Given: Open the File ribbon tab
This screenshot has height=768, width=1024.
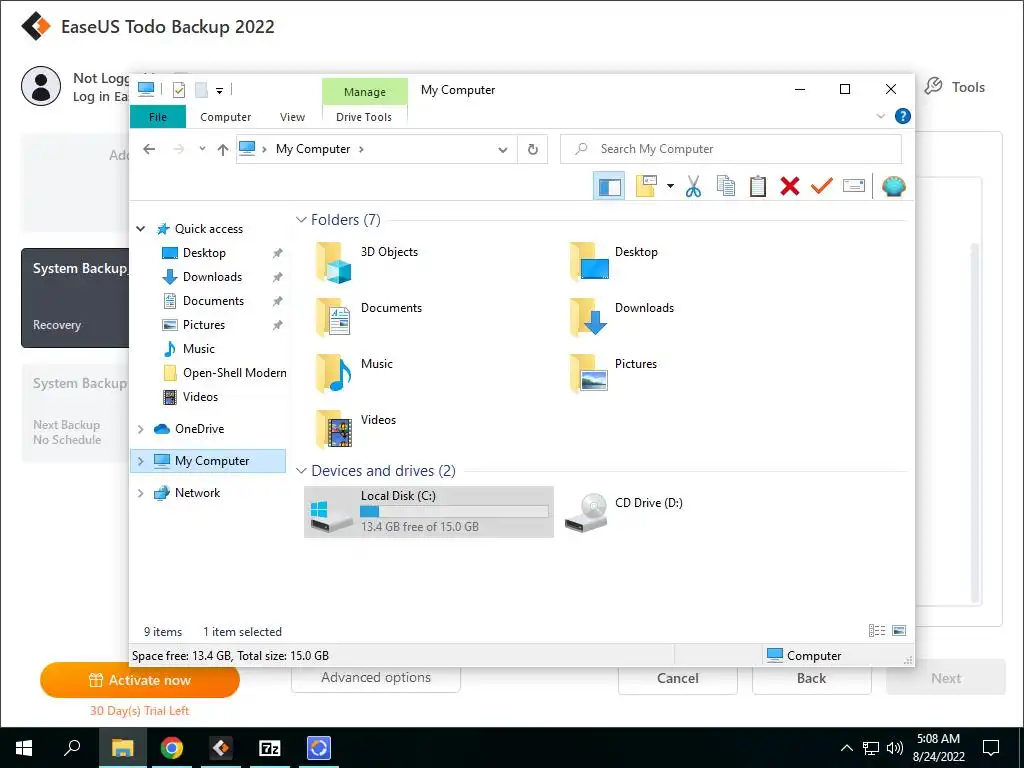Looking at the screenshot, I should click(157, 117).
